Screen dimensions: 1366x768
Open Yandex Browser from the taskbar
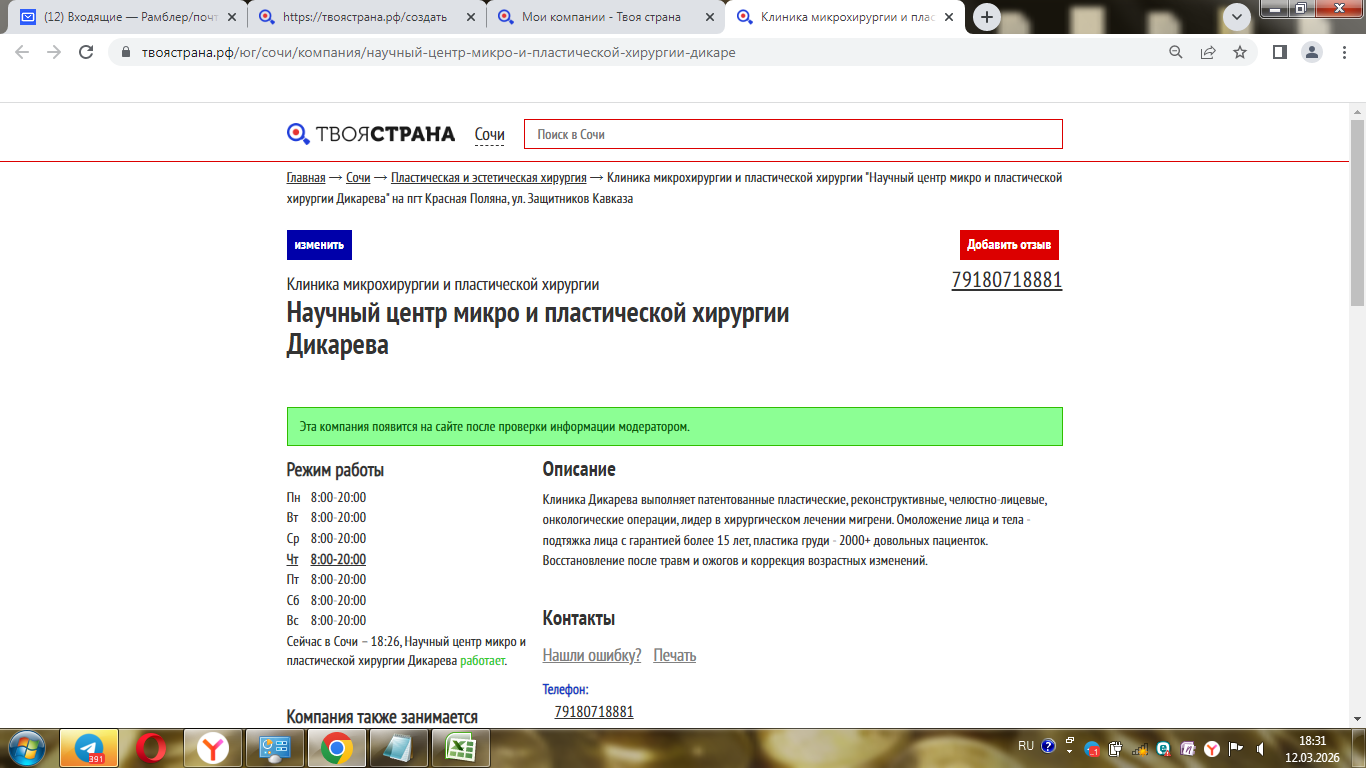pyautogui.click(x=212, y=747)
